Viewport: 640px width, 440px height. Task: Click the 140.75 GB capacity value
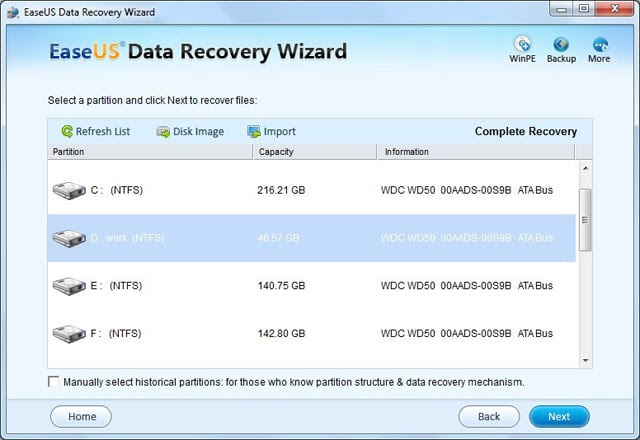(x=281, y=286)
